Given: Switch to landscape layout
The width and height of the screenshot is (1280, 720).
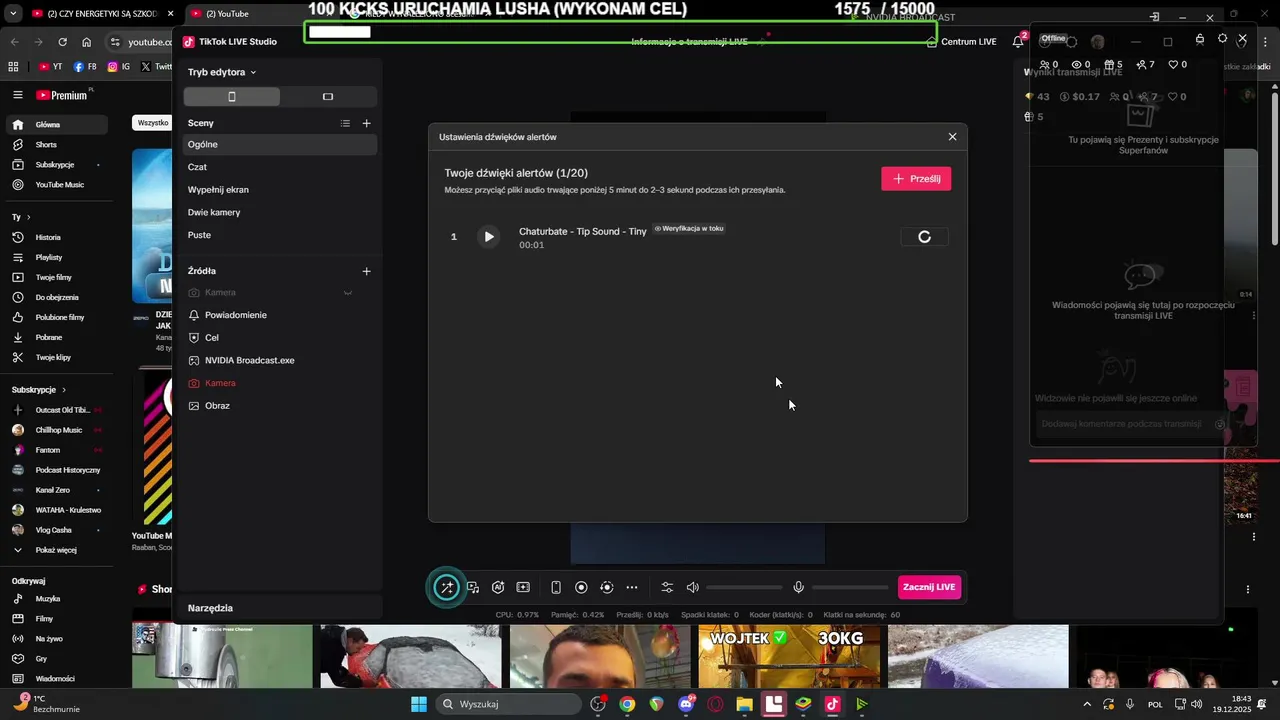Looking at the screenshot, I should pyautogui.click(x=328, y=96).
